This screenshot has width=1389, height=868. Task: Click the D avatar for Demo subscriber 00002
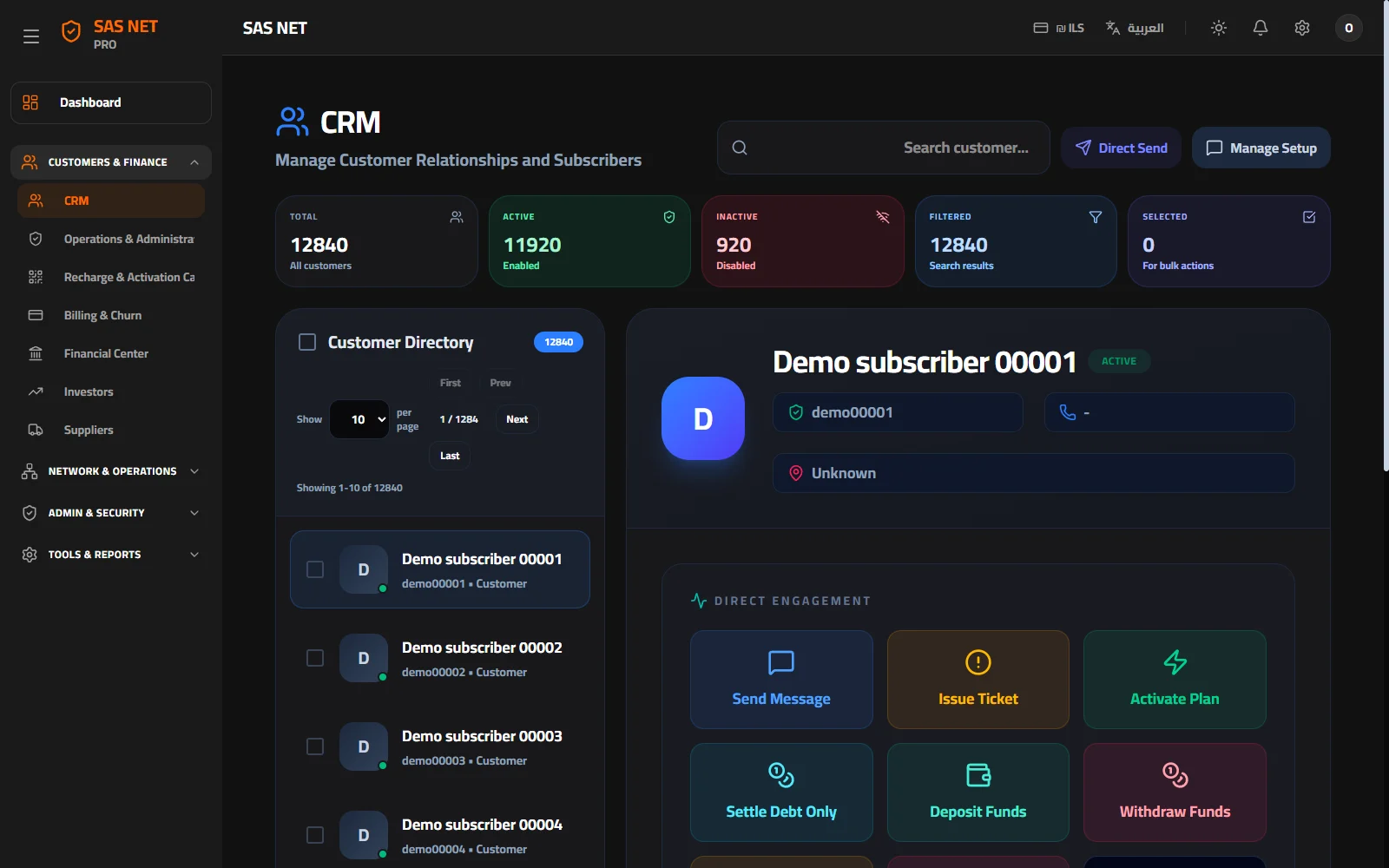[364, 658]
